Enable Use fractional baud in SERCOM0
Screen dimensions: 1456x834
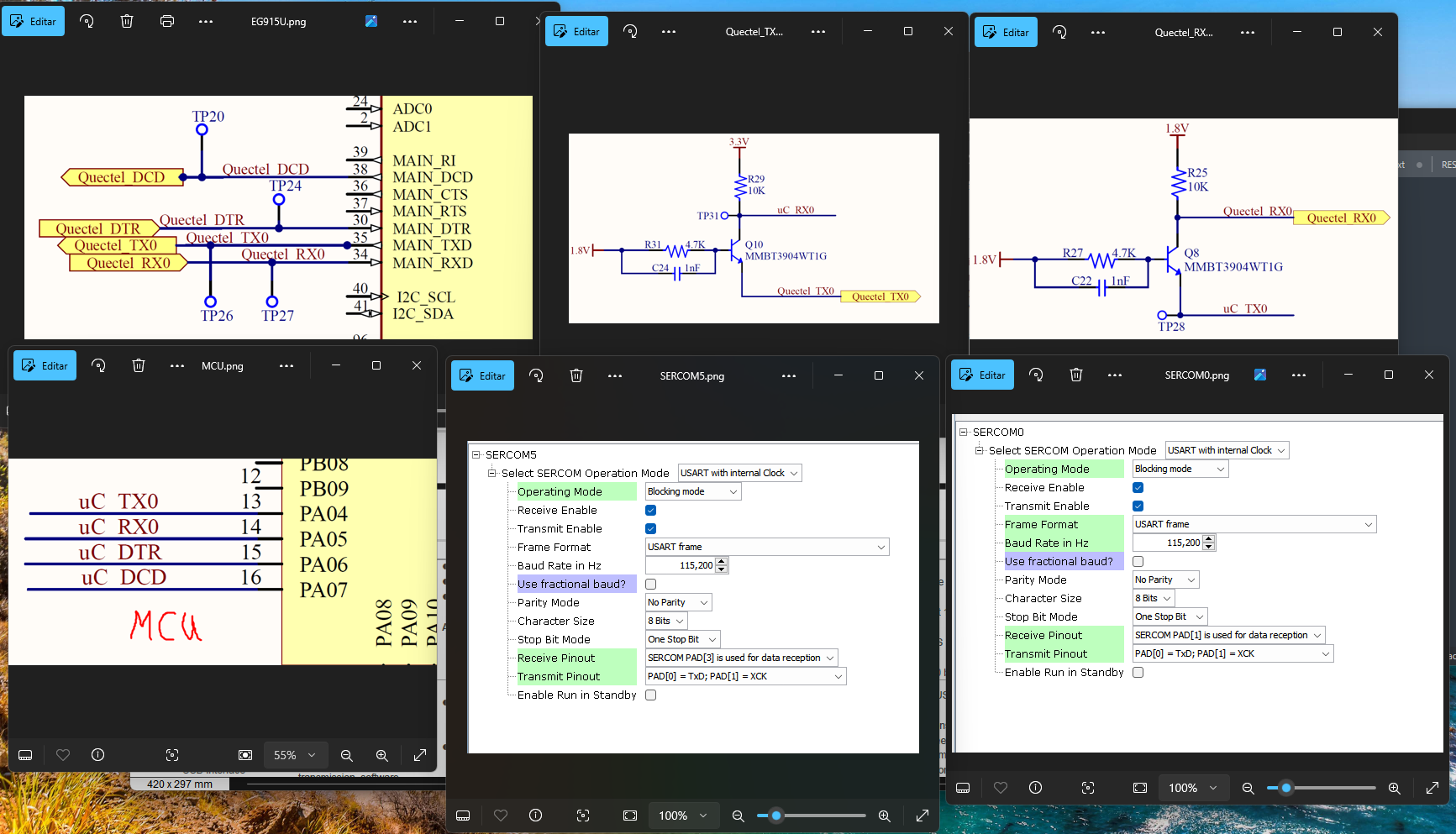coord(1138,561)
